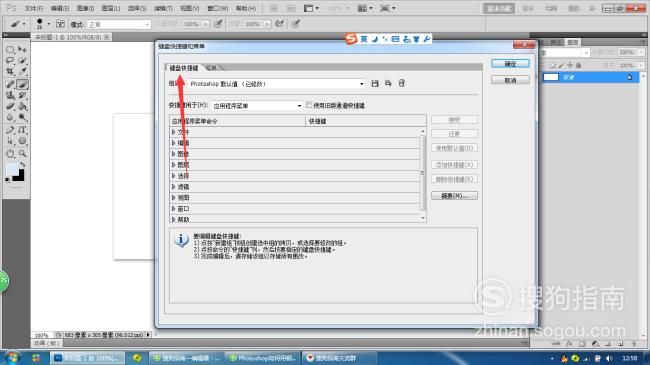
Task: Select the Eyedropper tool
Action: [22, 72]
